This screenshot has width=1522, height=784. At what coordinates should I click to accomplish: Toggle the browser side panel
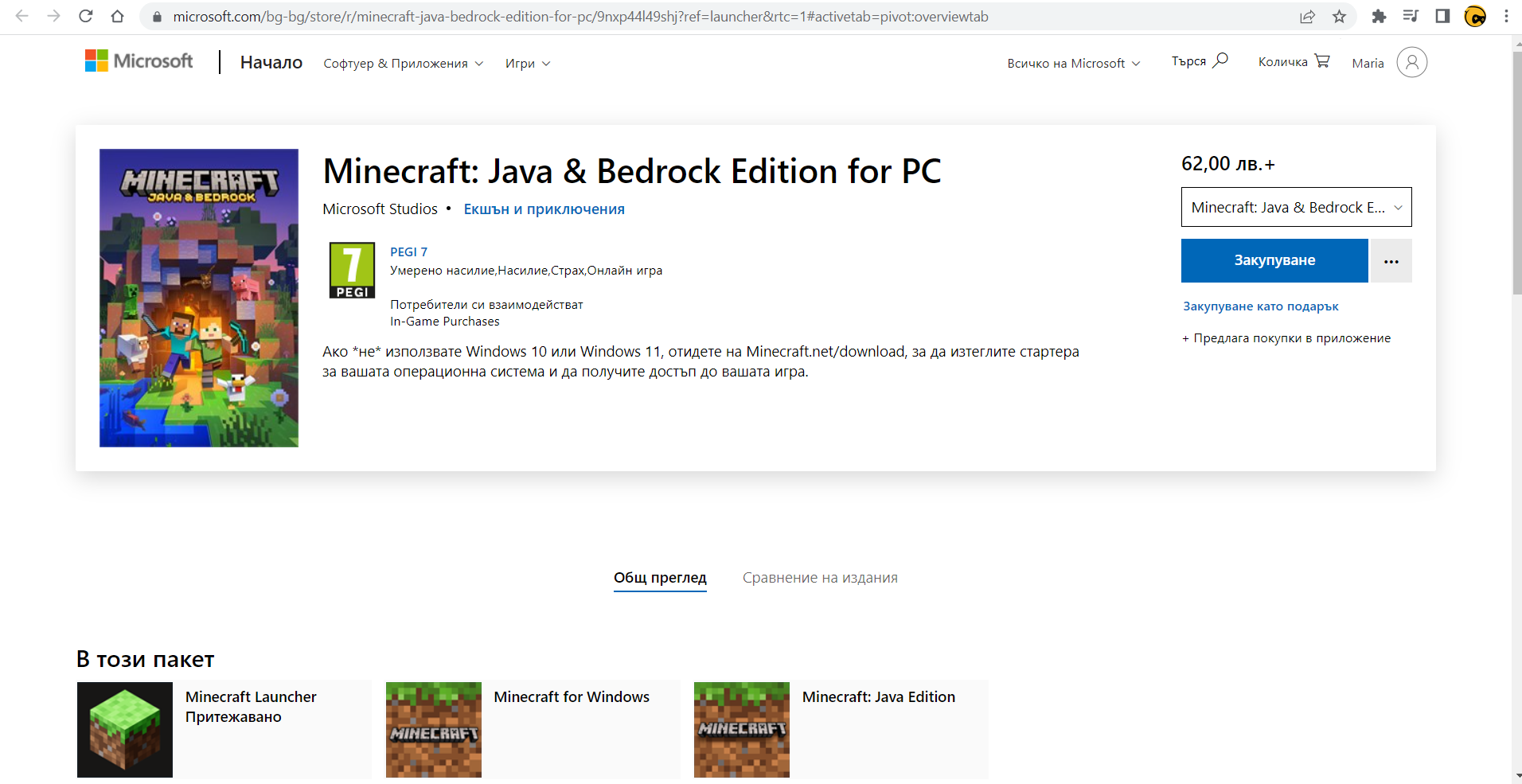pyautogui.click(x=1442, y=17)
